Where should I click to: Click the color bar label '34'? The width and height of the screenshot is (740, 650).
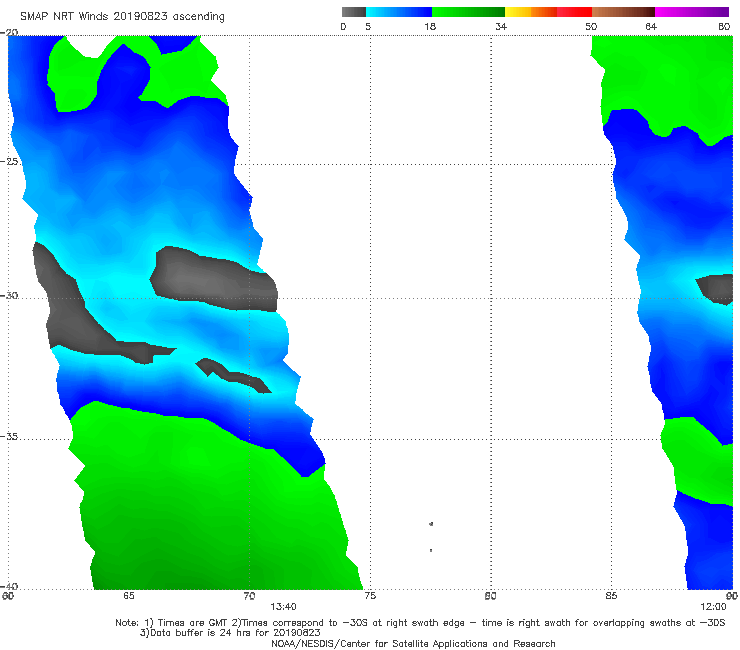click(501, 26)
